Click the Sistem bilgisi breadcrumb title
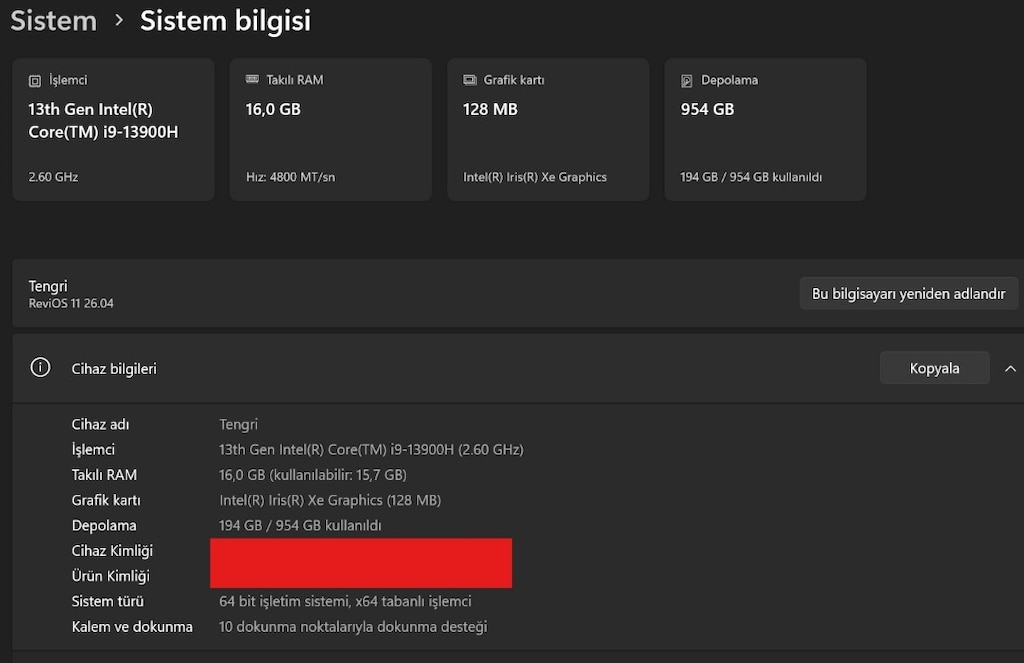 click(225, 21)
